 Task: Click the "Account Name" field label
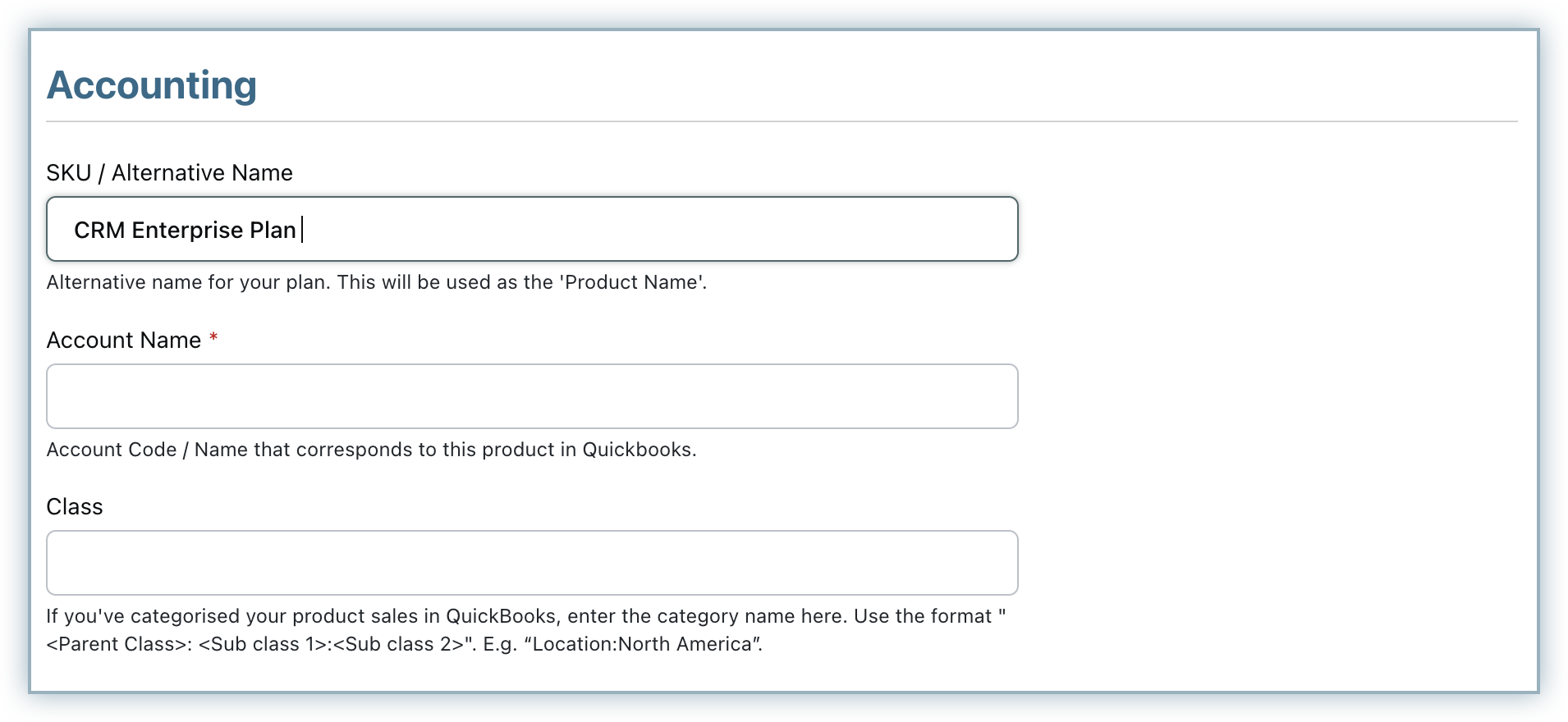[x=123, y=340]
